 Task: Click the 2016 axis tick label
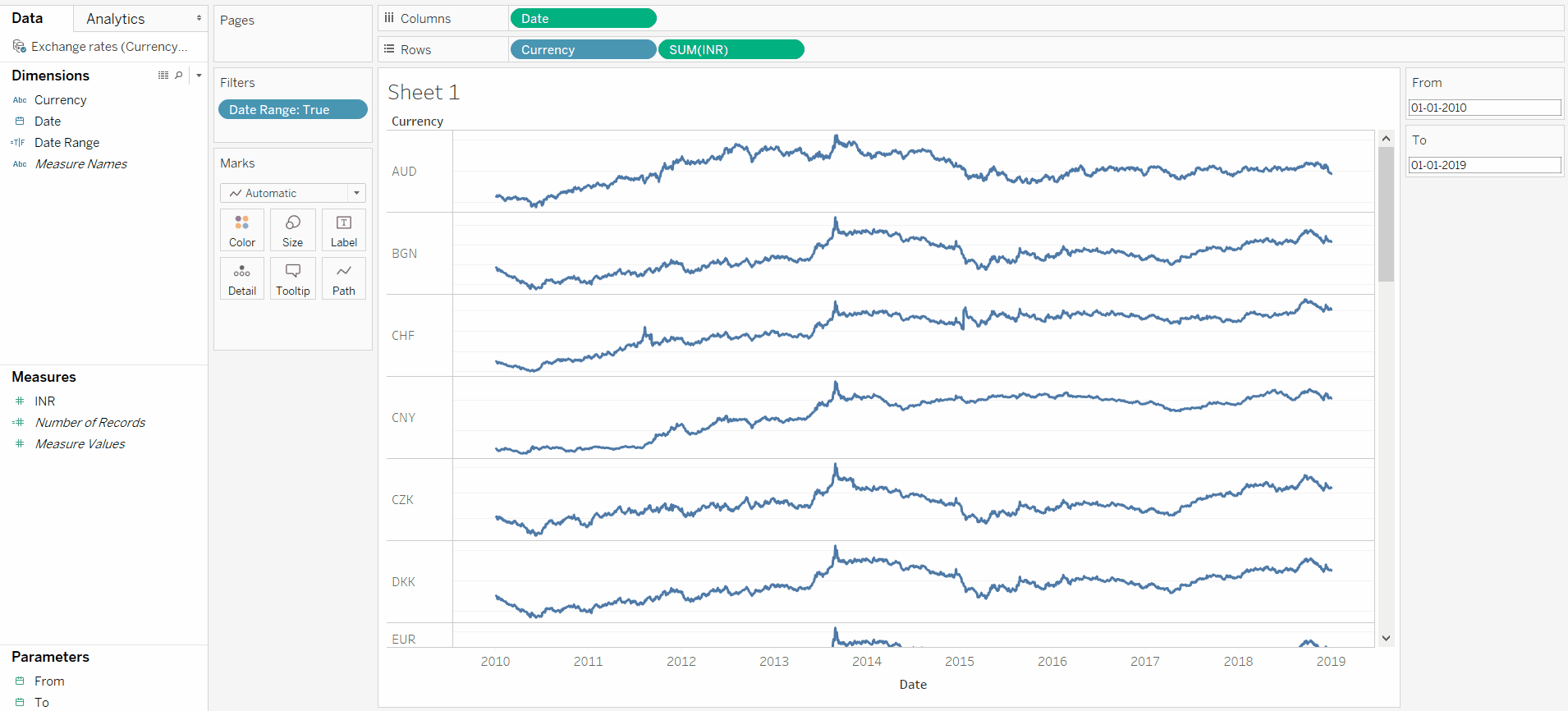pos(1052,662)
